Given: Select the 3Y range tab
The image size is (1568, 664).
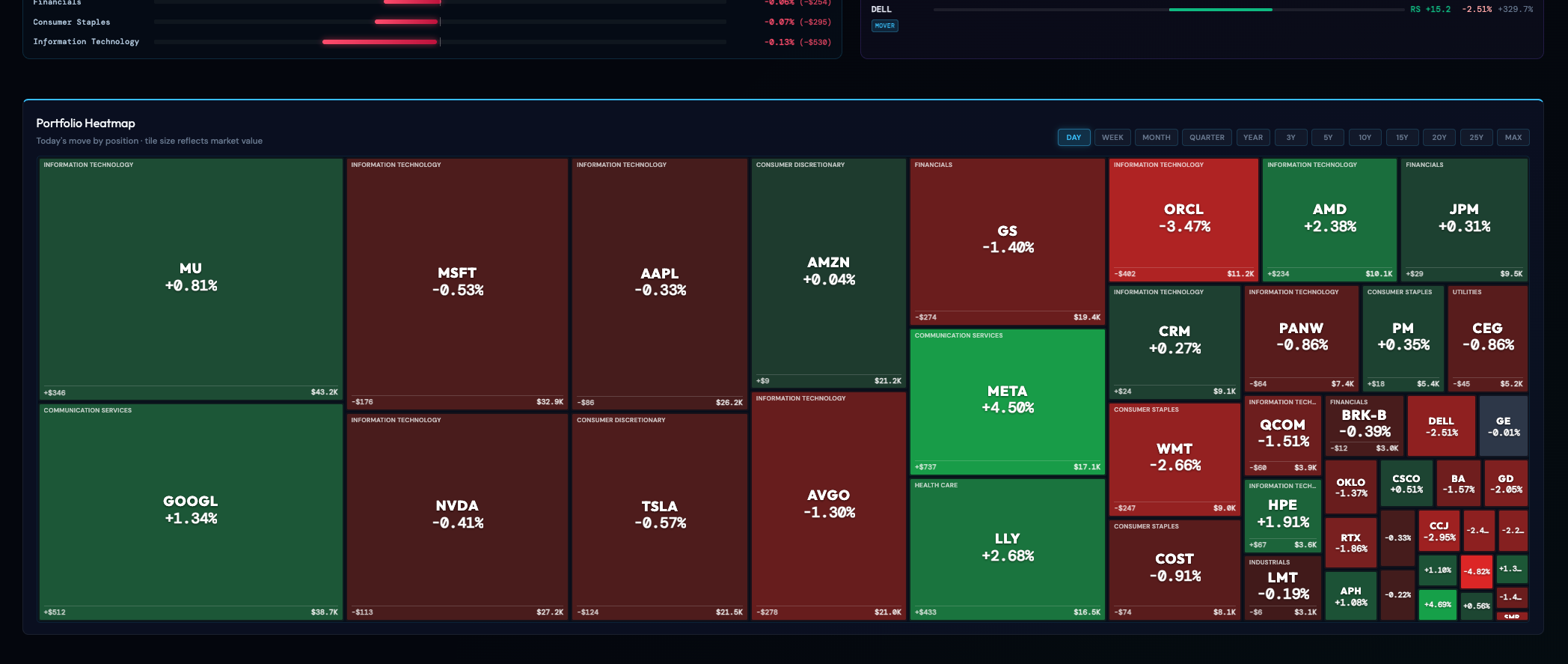Looking at the screenshot, I should 1290,137.
